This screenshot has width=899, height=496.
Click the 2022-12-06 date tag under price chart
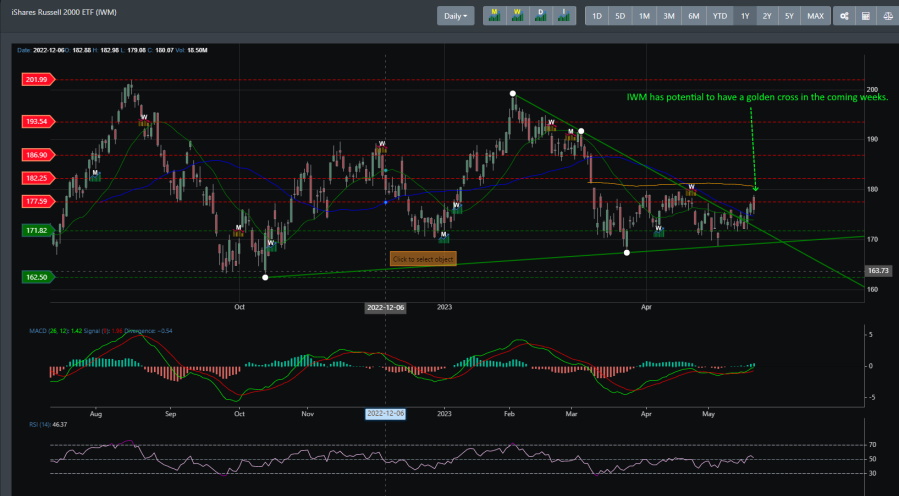point(385,307)
